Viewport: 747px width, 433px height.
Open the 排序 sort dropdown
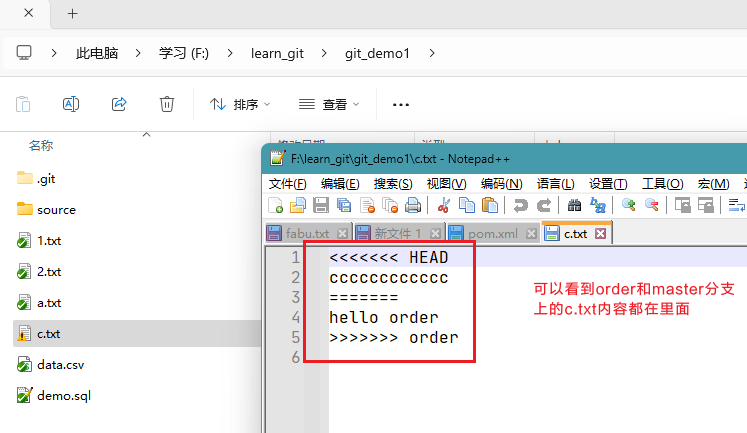pyautogui.click(x=240, y=104)
